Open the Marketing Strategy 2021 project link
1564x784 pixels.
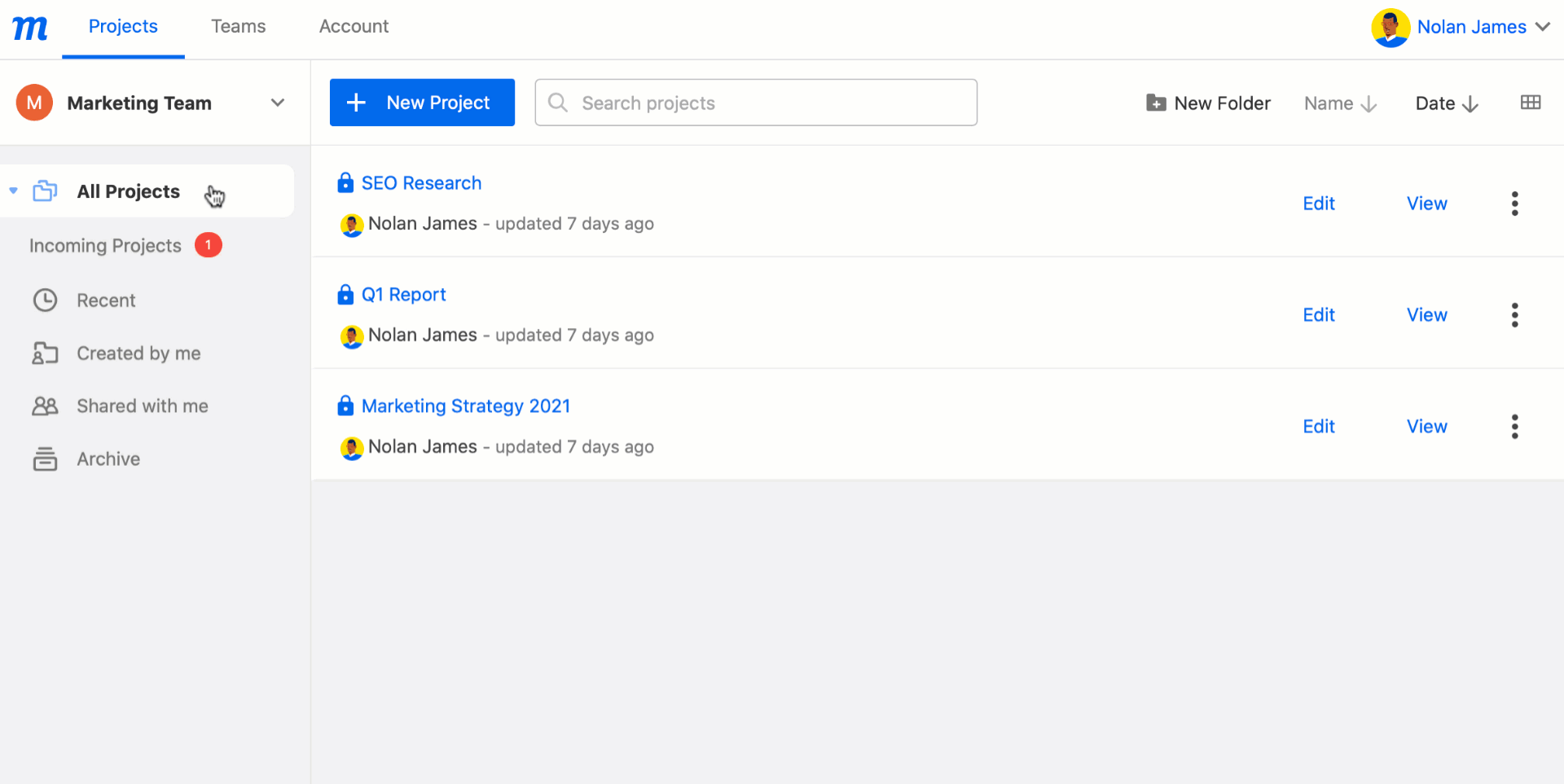pos(465,406)
